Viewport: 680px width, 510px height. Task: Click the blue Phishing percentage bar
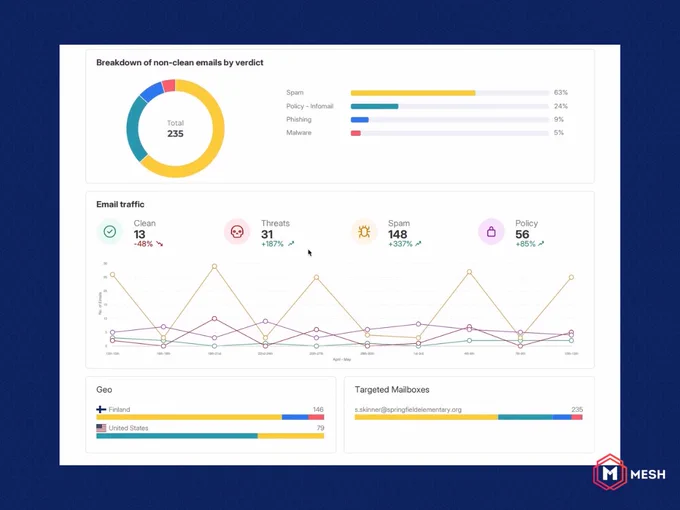tap(360, 120)
